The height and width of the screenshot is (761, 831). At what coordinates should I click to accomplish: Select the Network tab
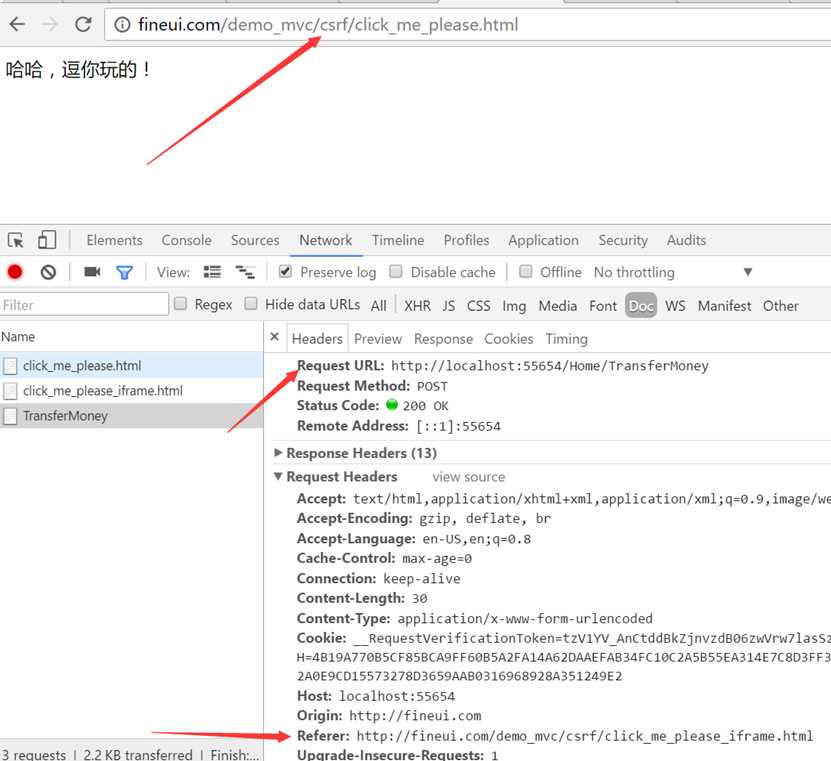coord(325,241)
